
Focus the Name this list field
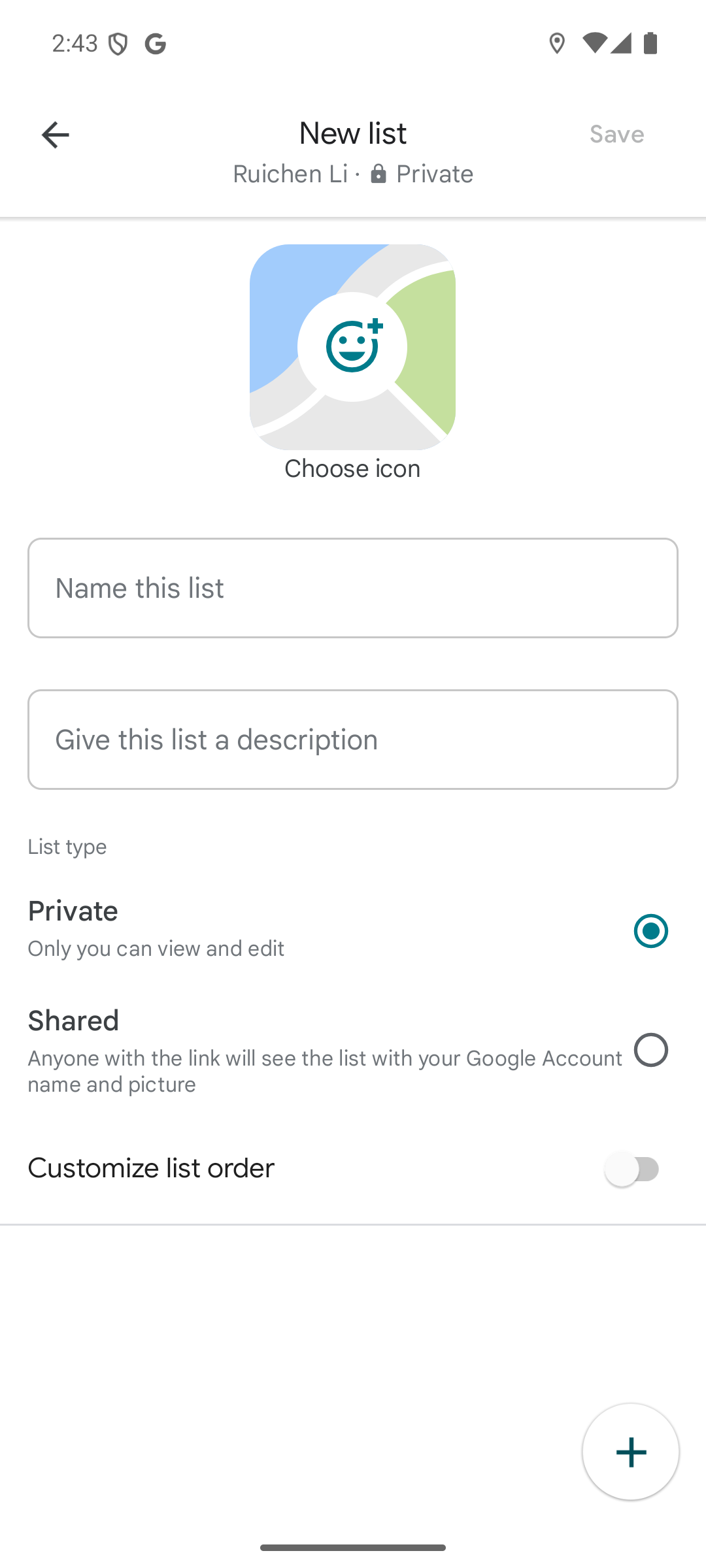point(353,588)
